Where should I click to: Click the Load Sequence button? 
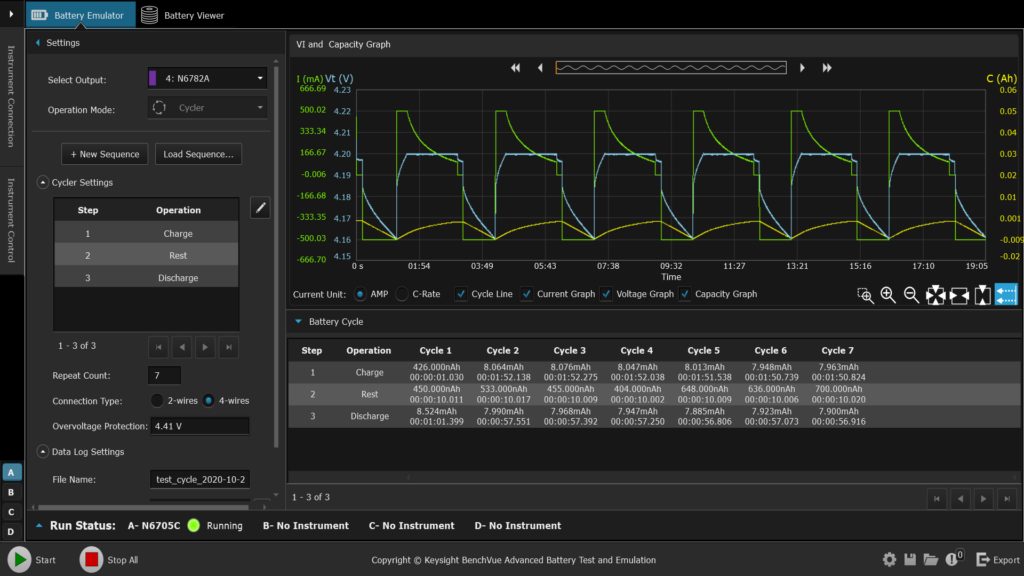click(x=199, y=154)
